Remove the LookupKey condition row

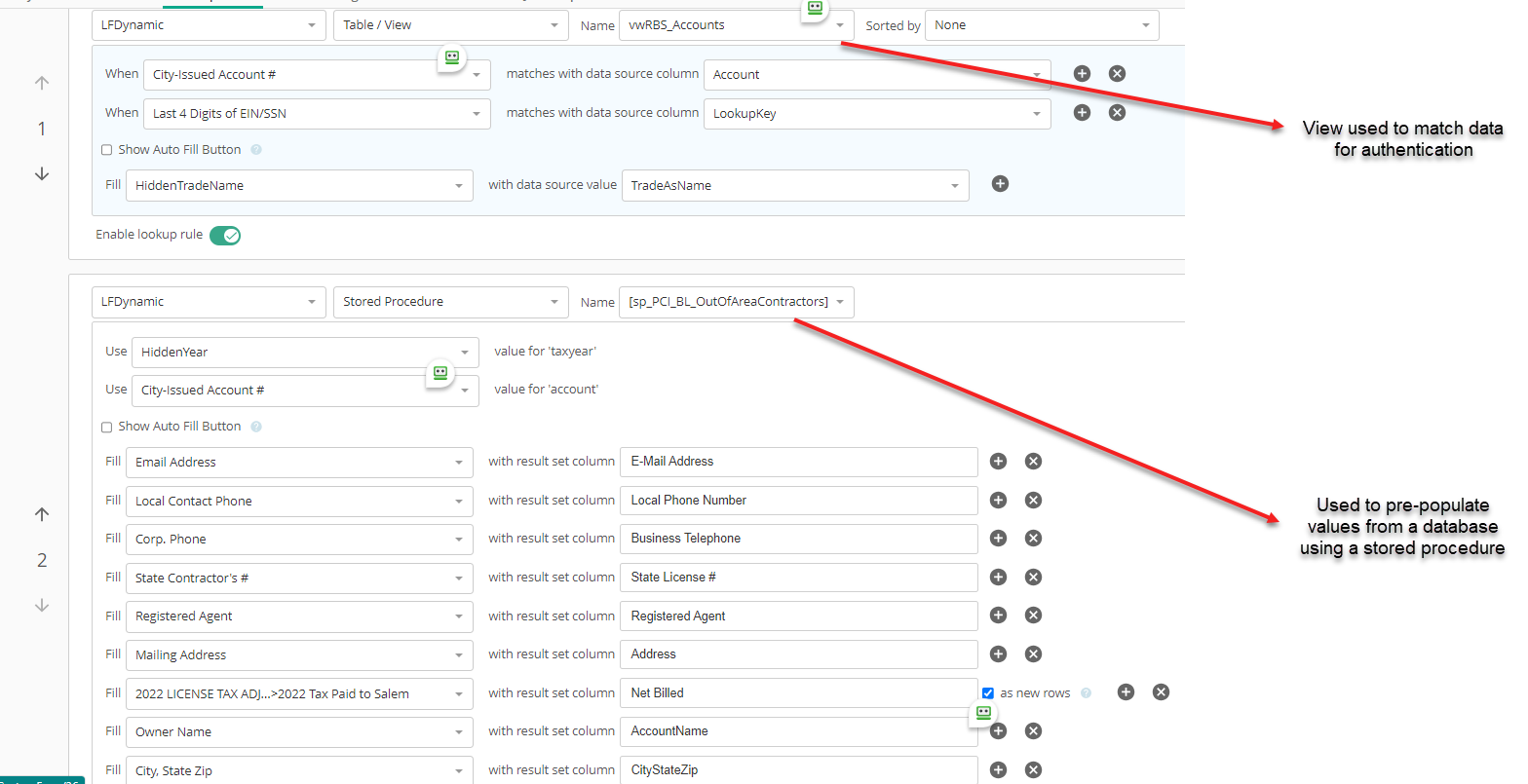1118,113
